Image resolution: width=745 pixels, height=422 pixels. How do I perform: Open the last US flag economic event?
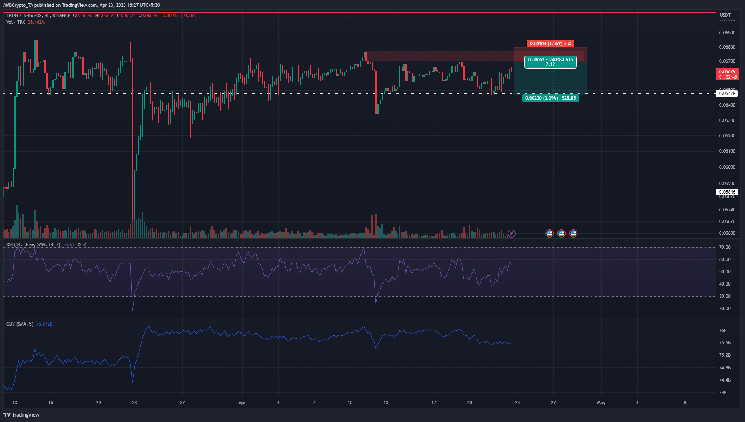coord(573,233)
